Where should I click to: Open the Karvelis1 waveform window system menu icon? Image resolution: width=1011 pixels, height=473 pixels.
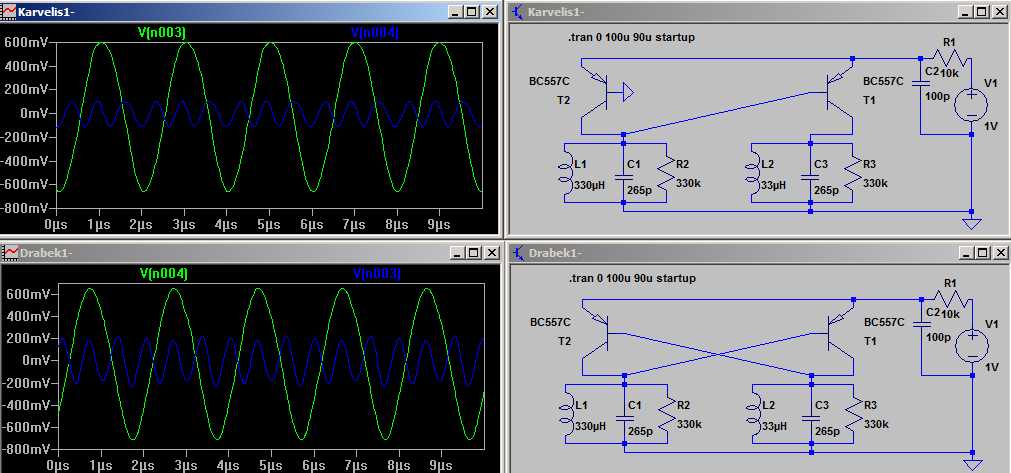(x=9, y=11)
